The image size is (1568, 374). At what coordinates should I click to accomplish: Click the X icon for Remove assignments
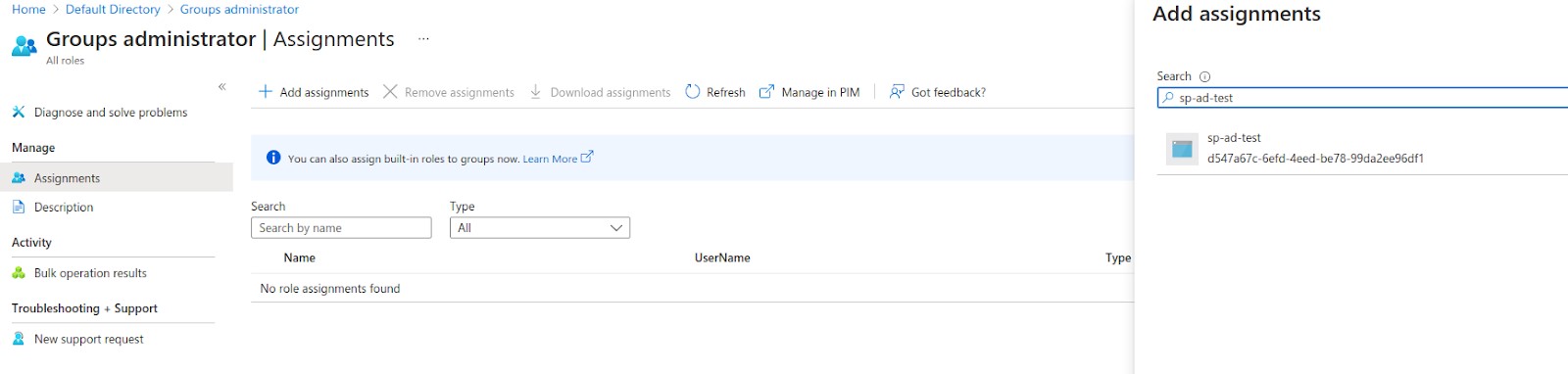(390, 91)
